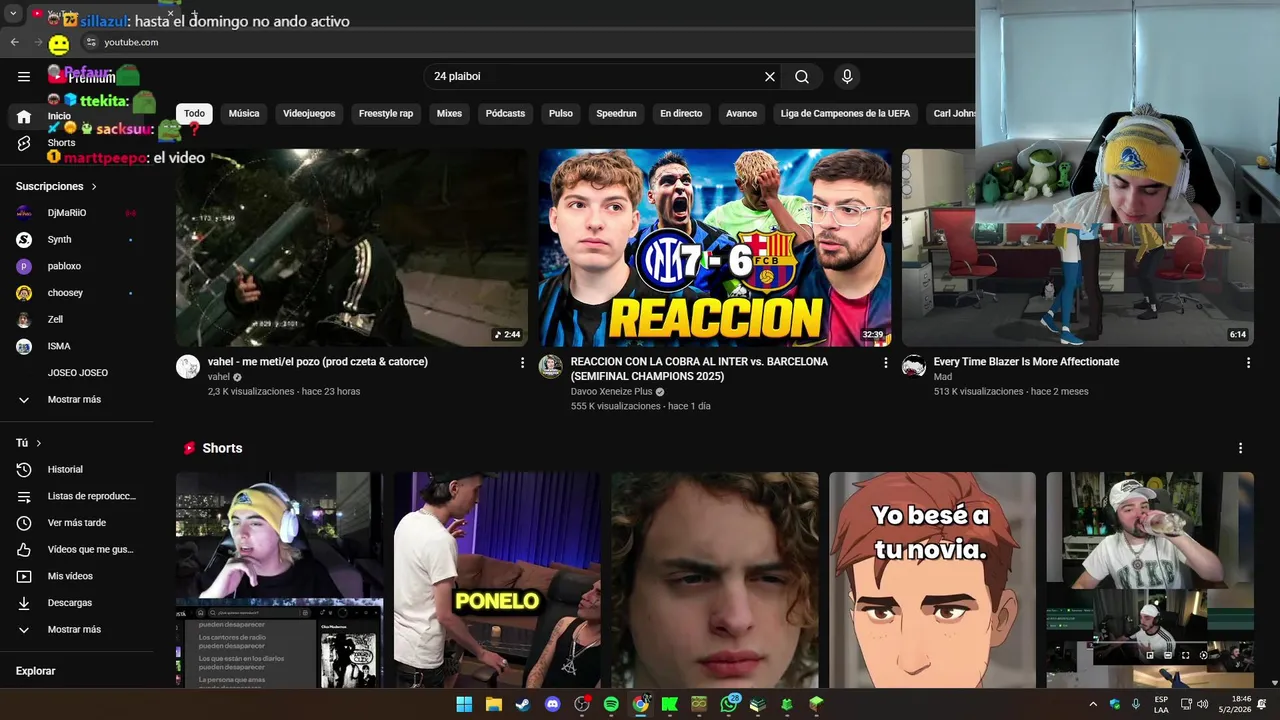The height and width of the screenshot is (720, 1280).
Task: Open the PONELO short
Action: click(x=497, y=580)
